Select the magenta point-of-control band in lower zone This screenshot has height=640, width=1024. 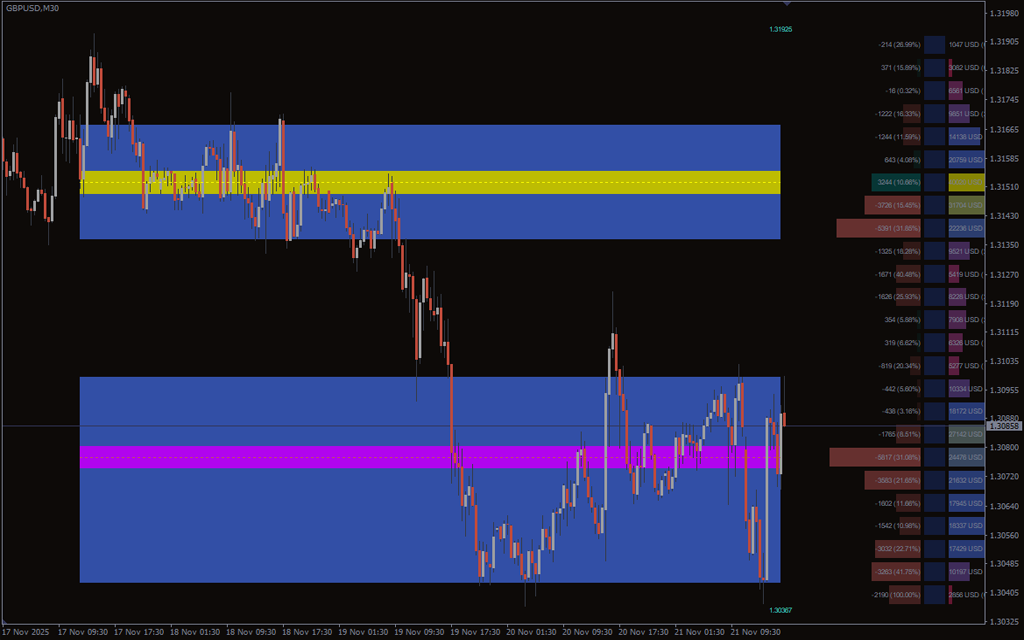coord(430,457)
